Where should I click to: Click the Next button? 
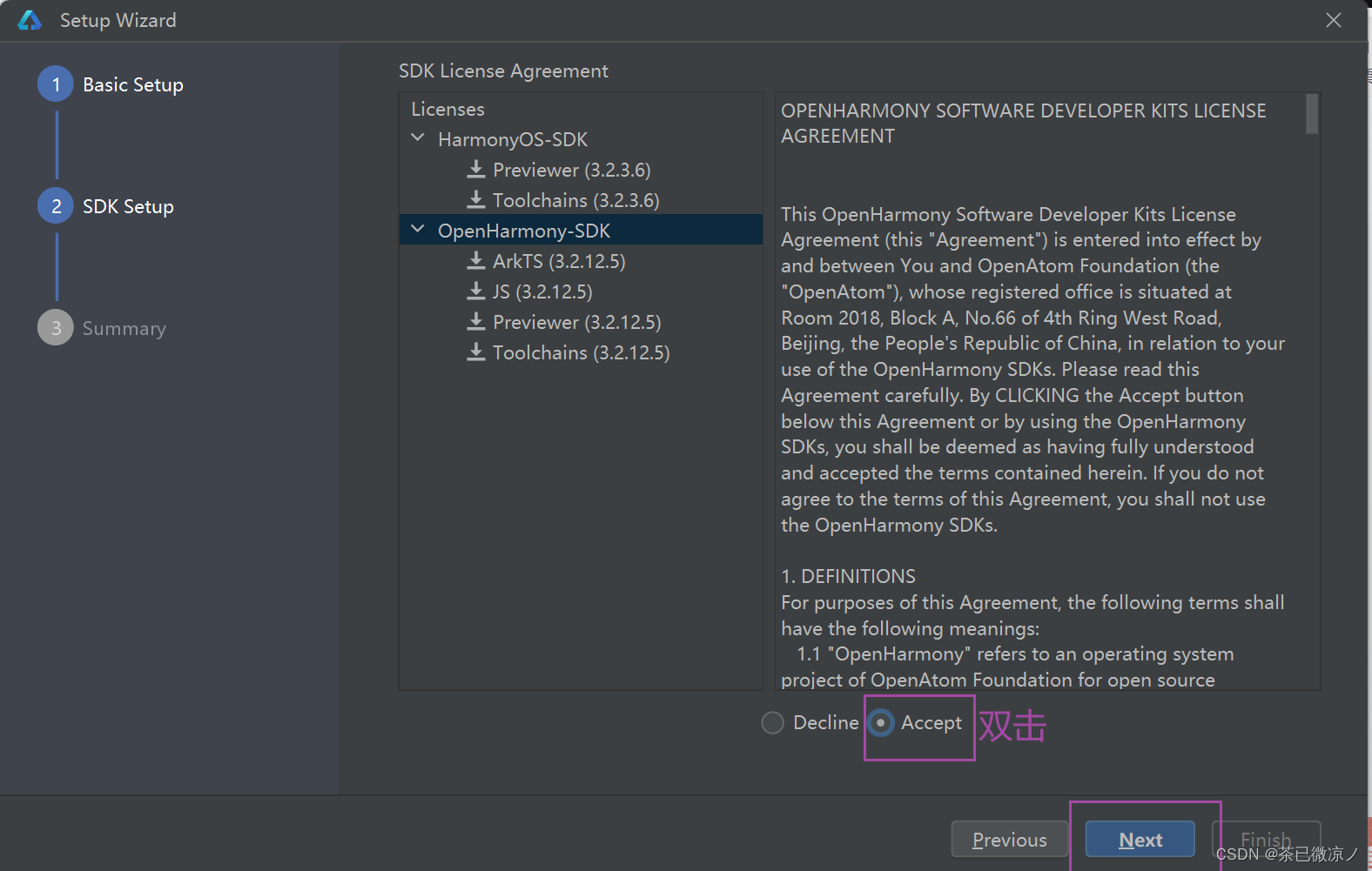[x=1140, y=840]
